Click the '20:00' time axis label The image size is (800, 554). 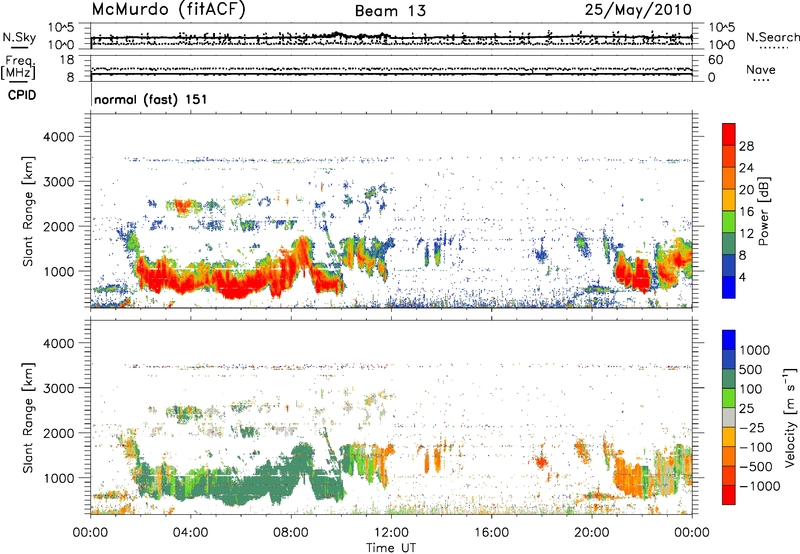coord(592,533)
